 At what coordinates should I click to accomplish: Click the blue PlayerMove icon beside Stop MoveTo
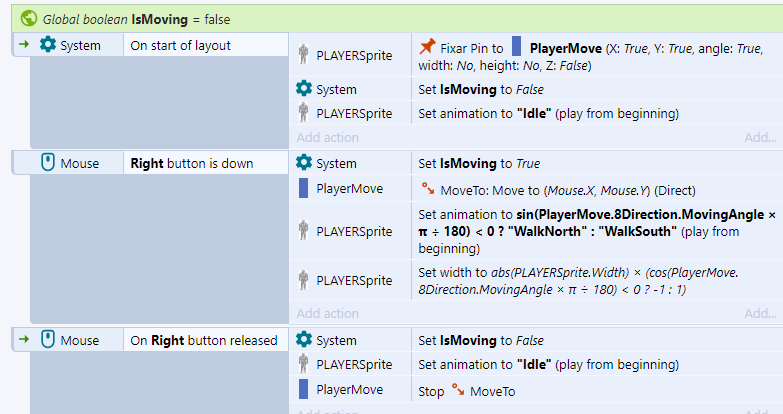pos(304,390)
